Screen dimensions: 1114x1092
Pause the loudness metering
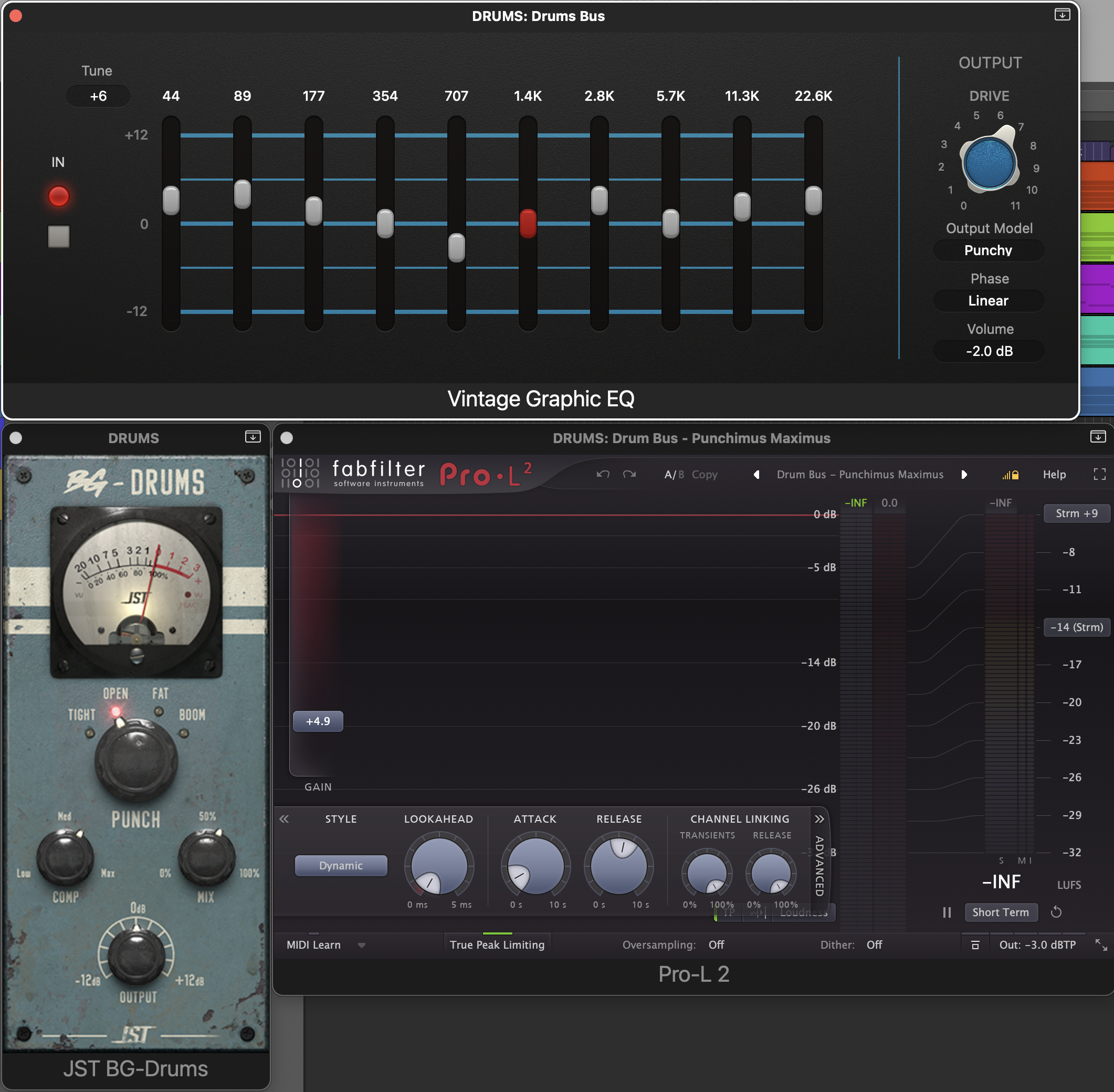(x=947, y=912)
